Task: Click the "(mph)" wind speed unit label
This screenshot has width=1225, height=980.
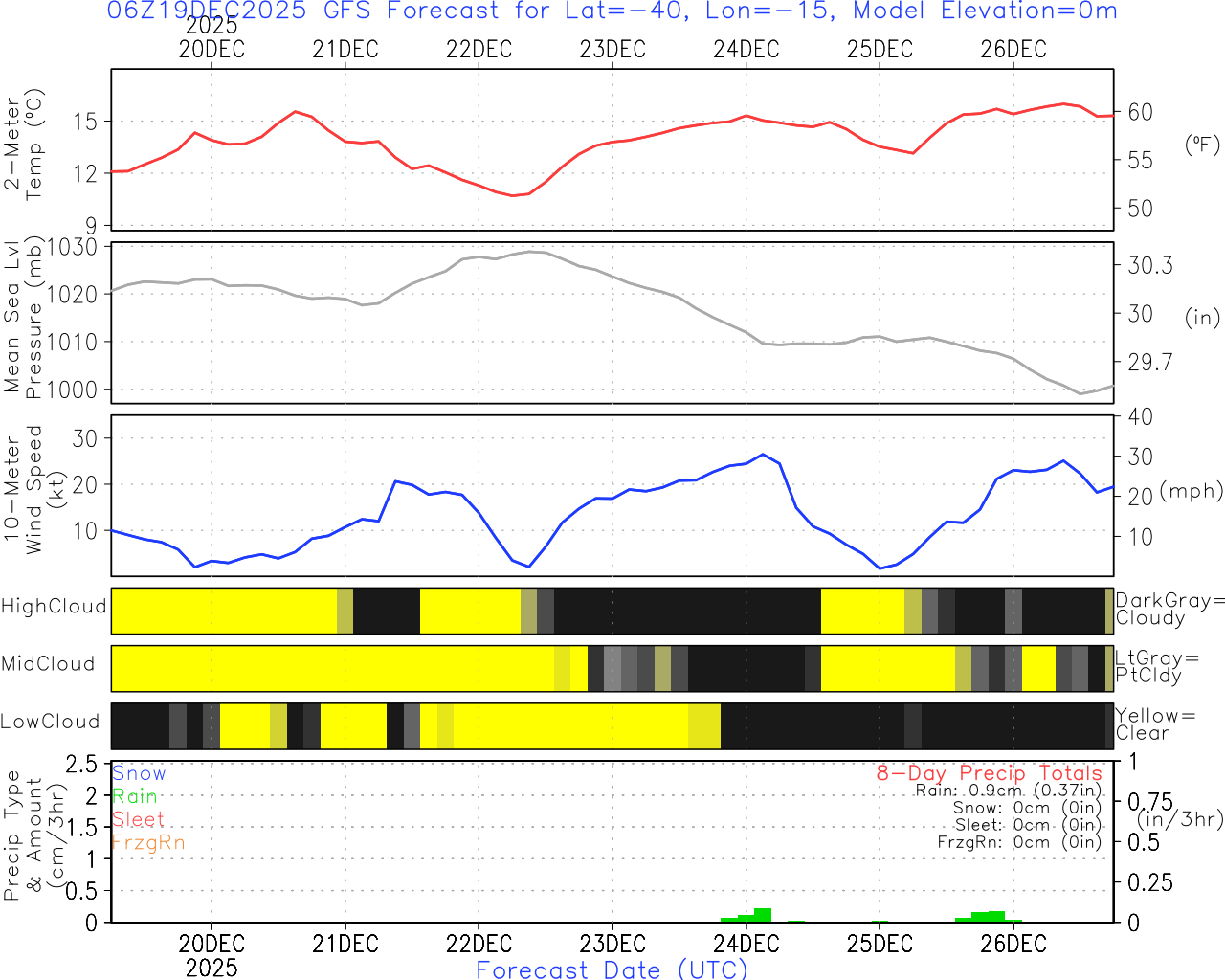Action: click(1192, 491)
